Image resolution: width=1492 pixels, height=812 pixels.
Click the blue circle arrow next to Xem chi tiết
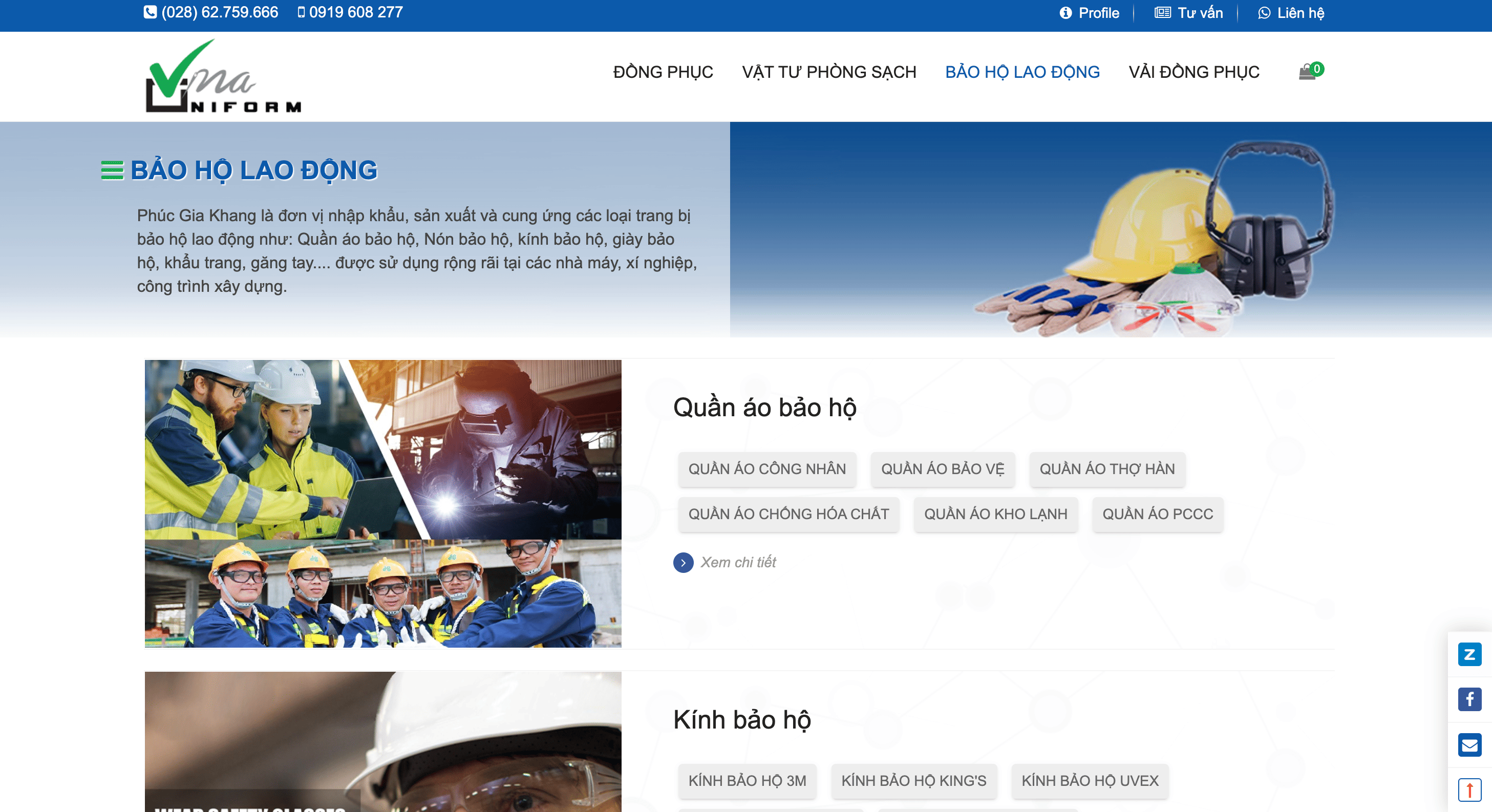683,562
